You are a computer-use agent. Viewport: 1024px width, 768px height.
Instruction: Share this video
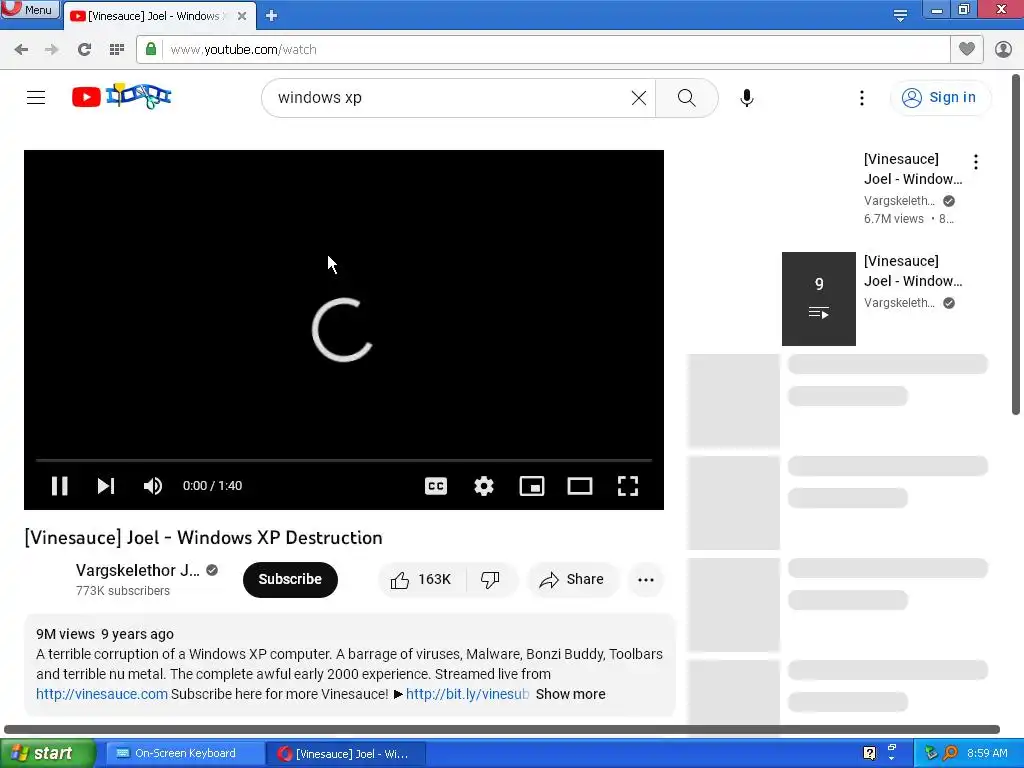click(572, 579)
